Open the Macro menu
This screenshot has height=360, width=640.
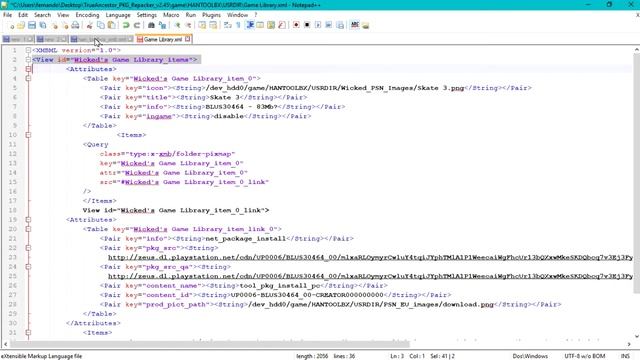[x=171, y=15]
